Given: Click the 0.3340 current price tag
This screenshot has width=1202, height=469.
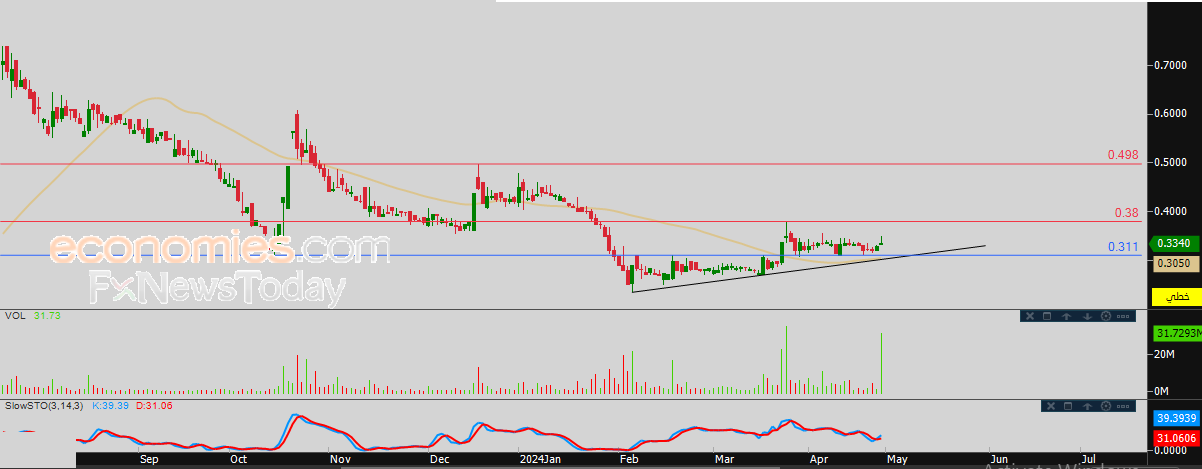Looking at the screenshot, I should coord(1172,243).
